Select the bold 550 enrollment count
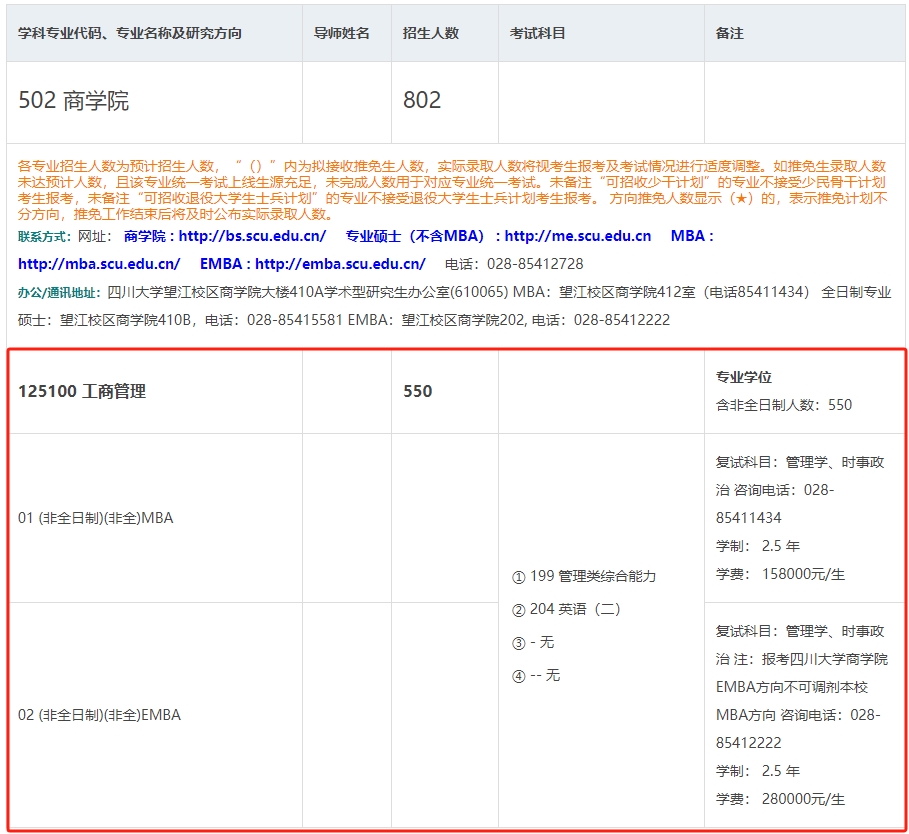This screenshot has height=834, width=909. pos(417,391)
